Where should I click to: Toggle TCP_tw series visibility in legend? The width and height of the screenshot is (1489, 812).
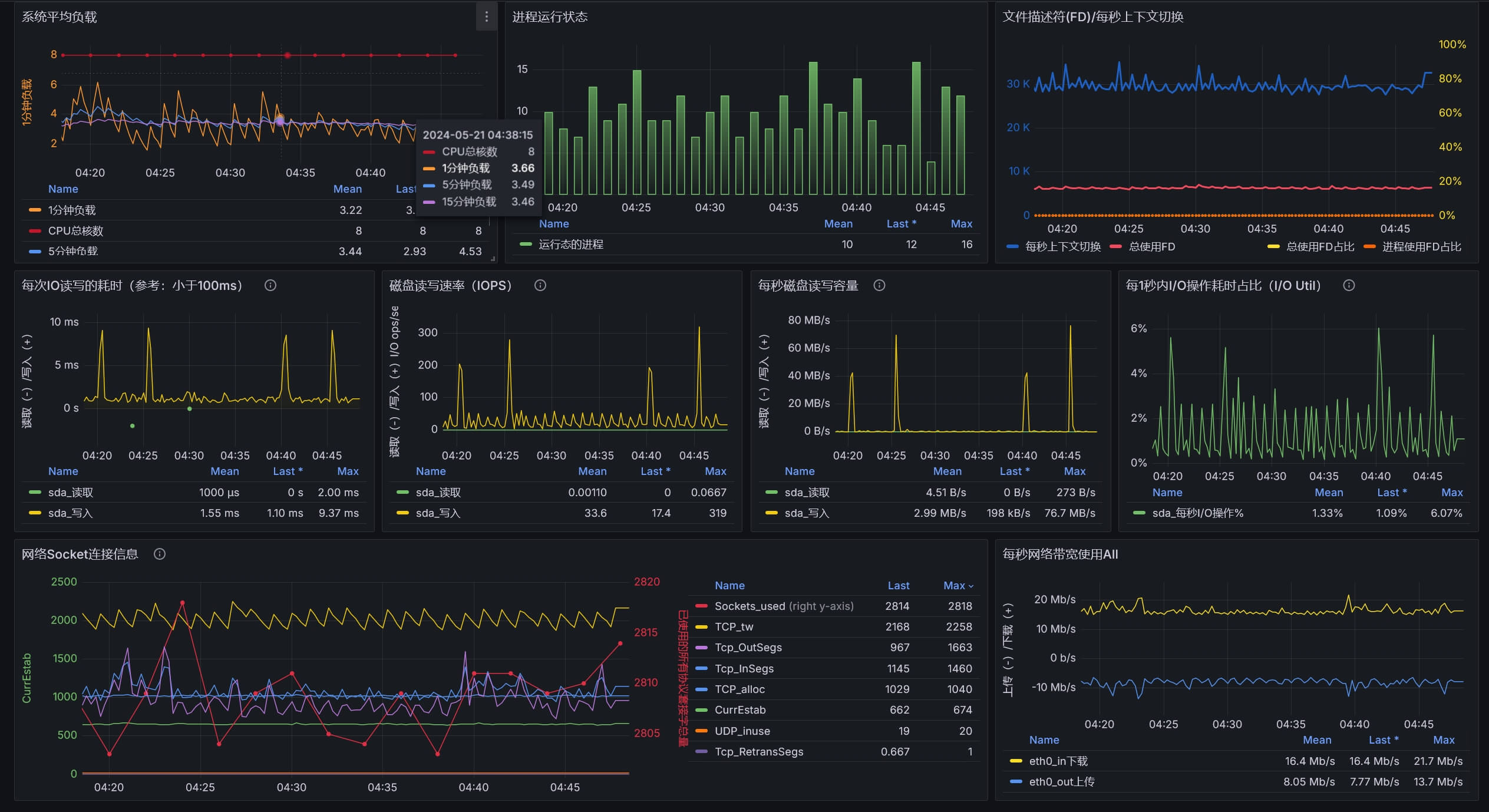coord(734,627)
